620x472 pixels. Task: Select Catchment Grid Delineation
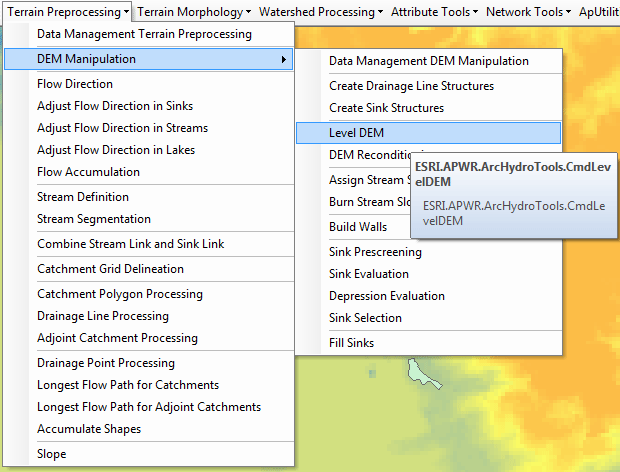pyautogui.click(x=110, y=269)
